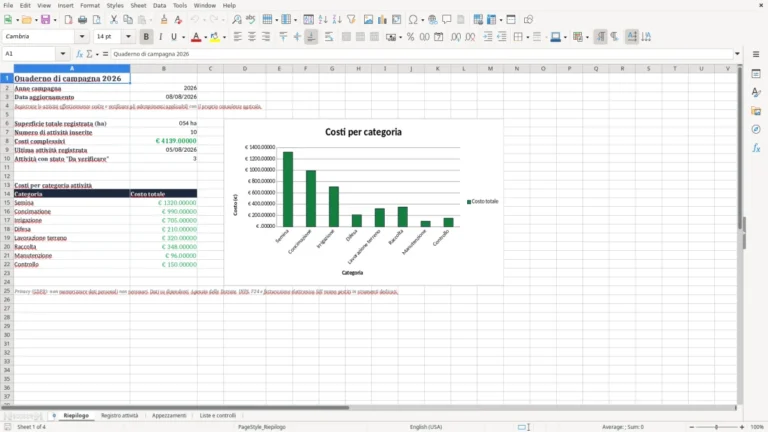The width and height of the screenshot is (768, 432).
Task: Toggle Italic formatting
Action: (160, 37)
